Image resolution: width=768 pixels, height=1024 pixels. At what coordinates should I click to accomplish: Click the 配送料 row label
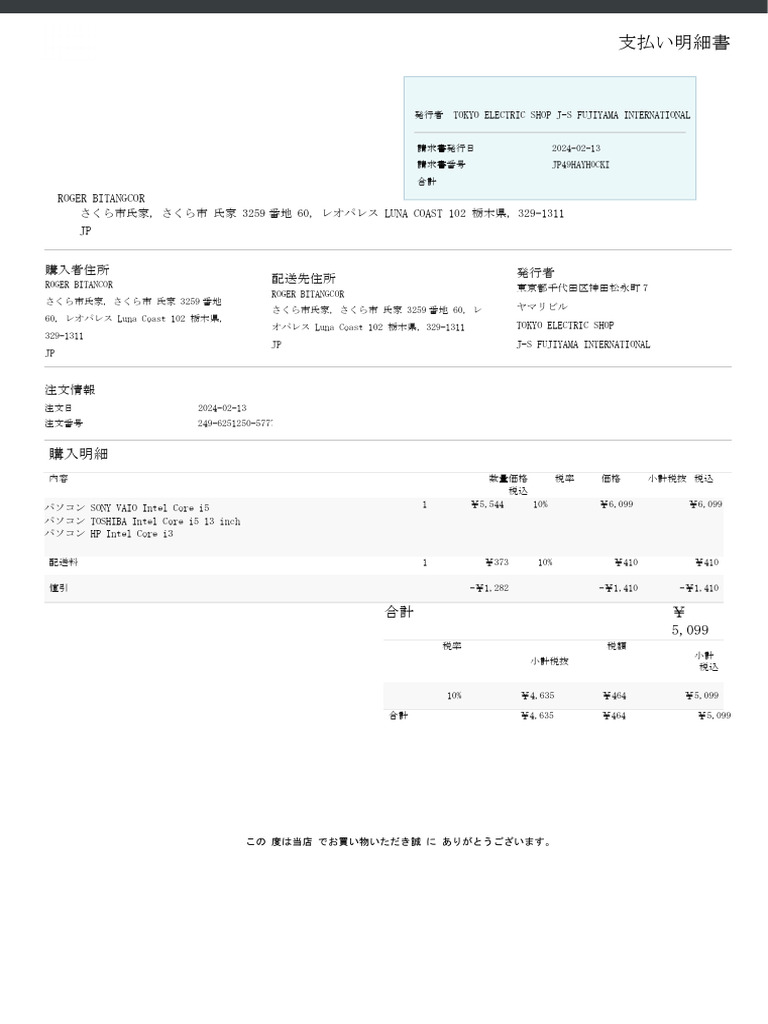click(x=63, y=562)
